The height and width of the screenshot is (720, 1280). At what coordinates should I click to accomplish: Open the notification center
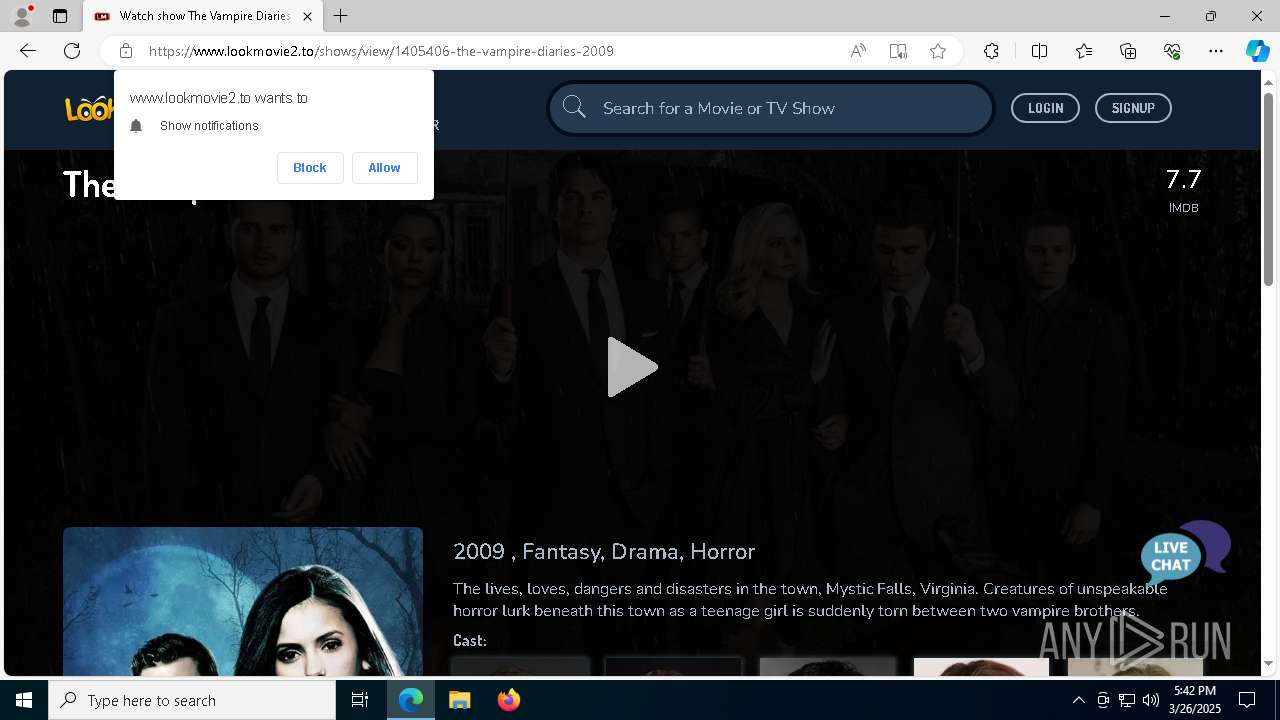[1247, 700]
